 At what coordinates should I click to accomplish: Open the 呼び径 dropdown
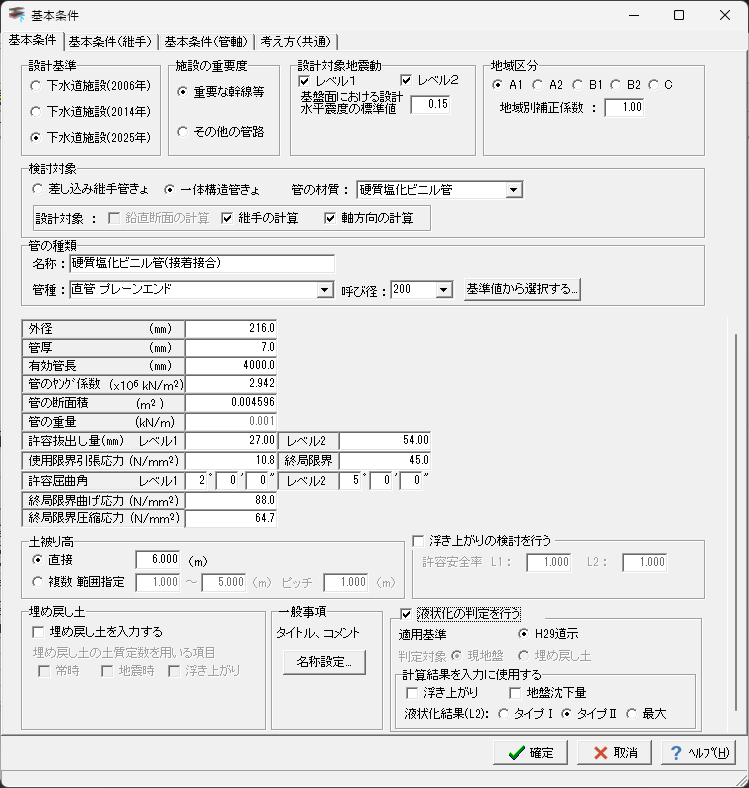[444, 290]
